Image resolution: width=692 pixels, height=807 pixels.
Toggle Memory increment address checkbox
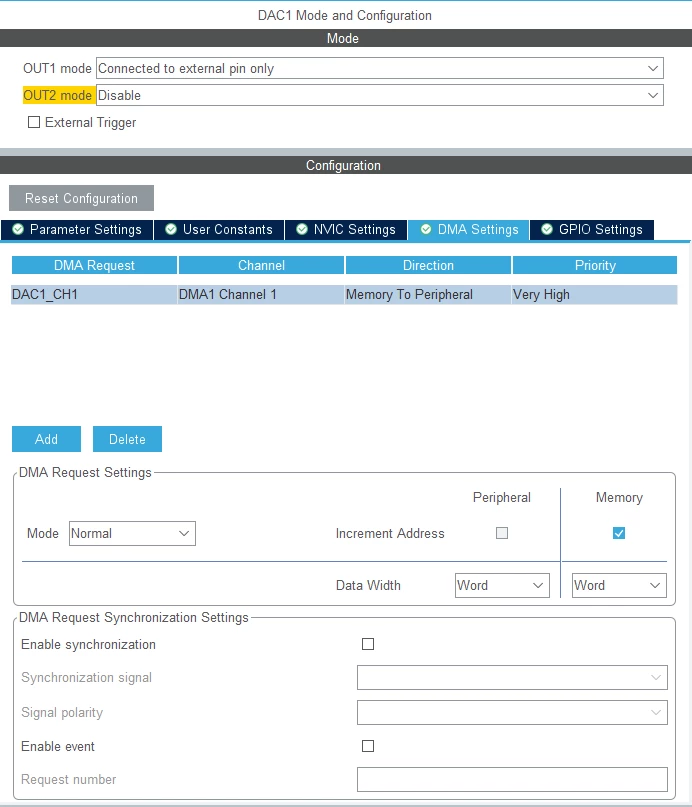point(619,533)
